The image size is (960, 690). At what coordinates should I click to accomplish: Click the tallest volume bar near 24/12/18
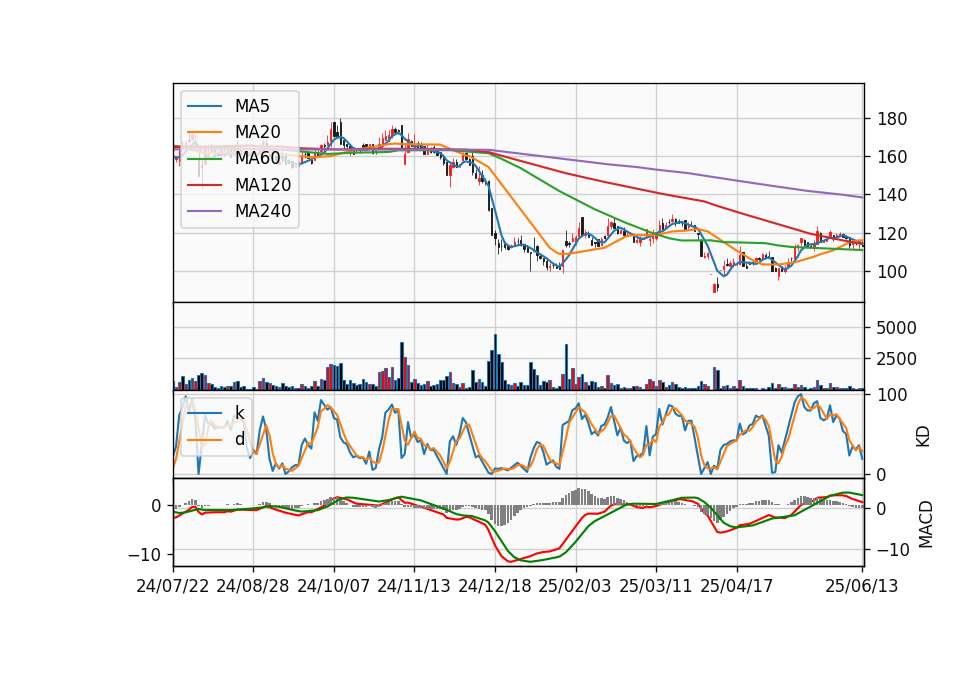click(495, 362)
